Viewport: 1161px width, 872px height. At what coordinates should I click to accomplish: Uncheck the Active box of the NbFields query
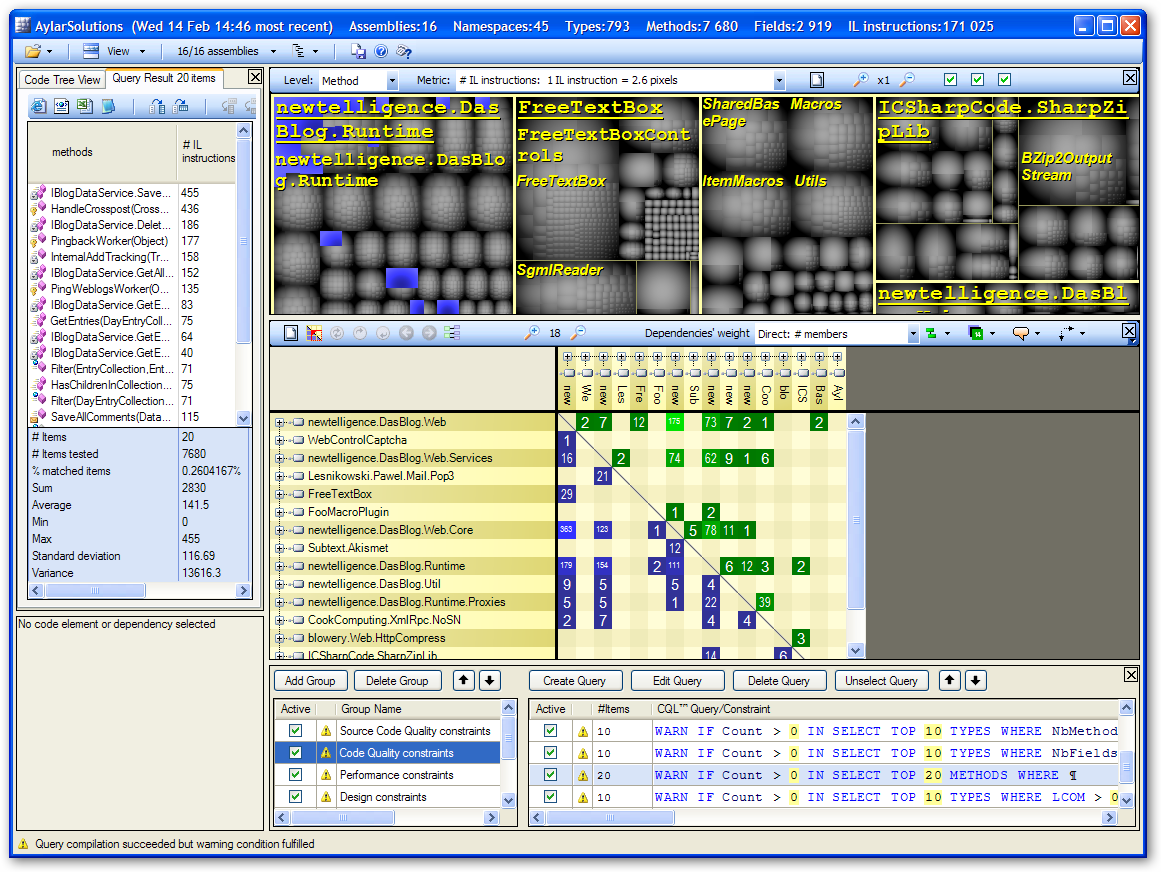[550, 753]
